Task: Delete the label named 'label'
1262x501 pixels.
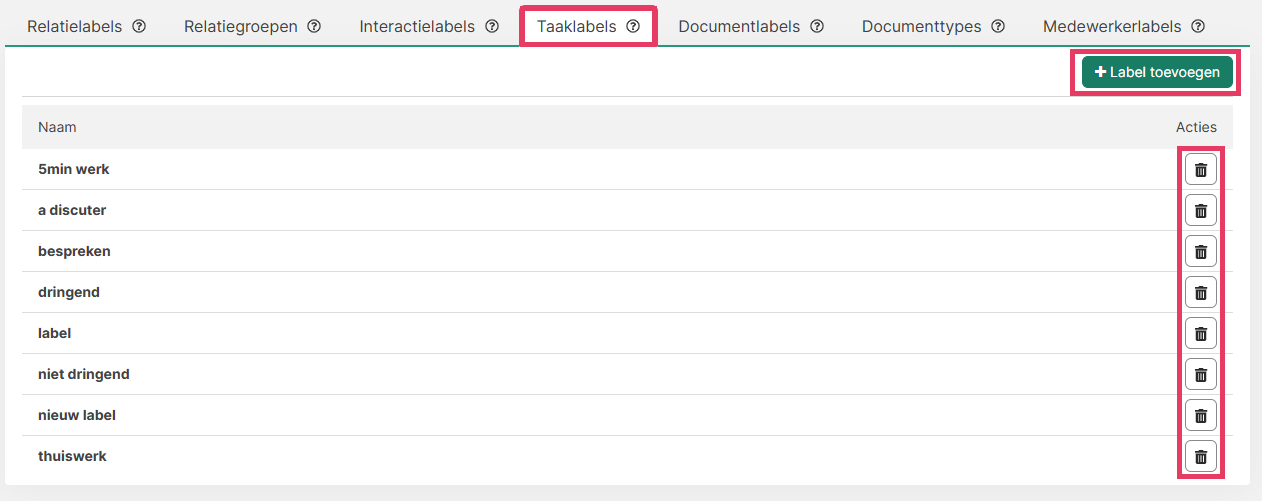Action: pyautogui.click(x=1200, y=334)
